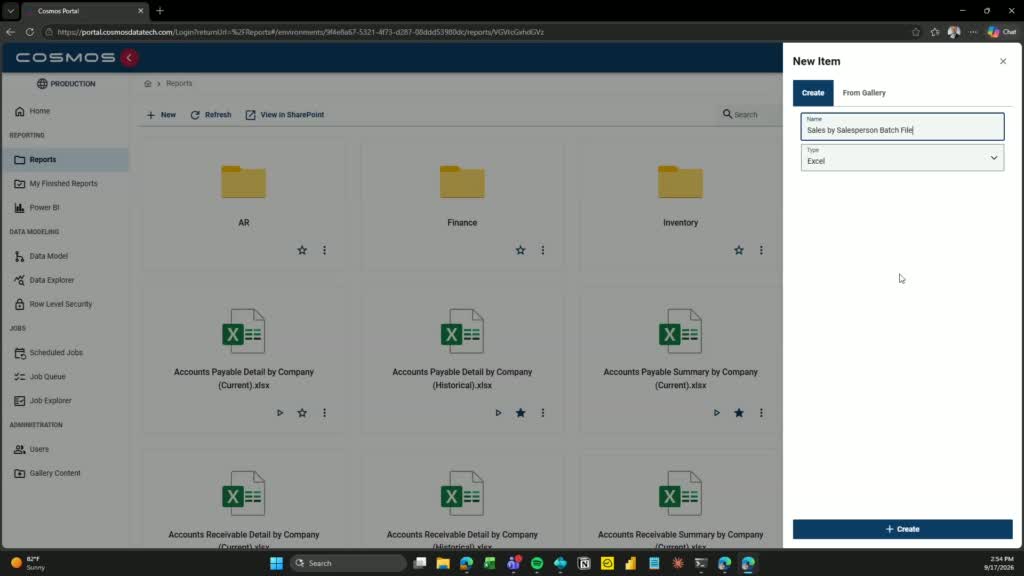This screenshot has width=1024, height=576.
Task: Open options for Accounts Payable Detail (Current)
Action: [x=325, y=413]
